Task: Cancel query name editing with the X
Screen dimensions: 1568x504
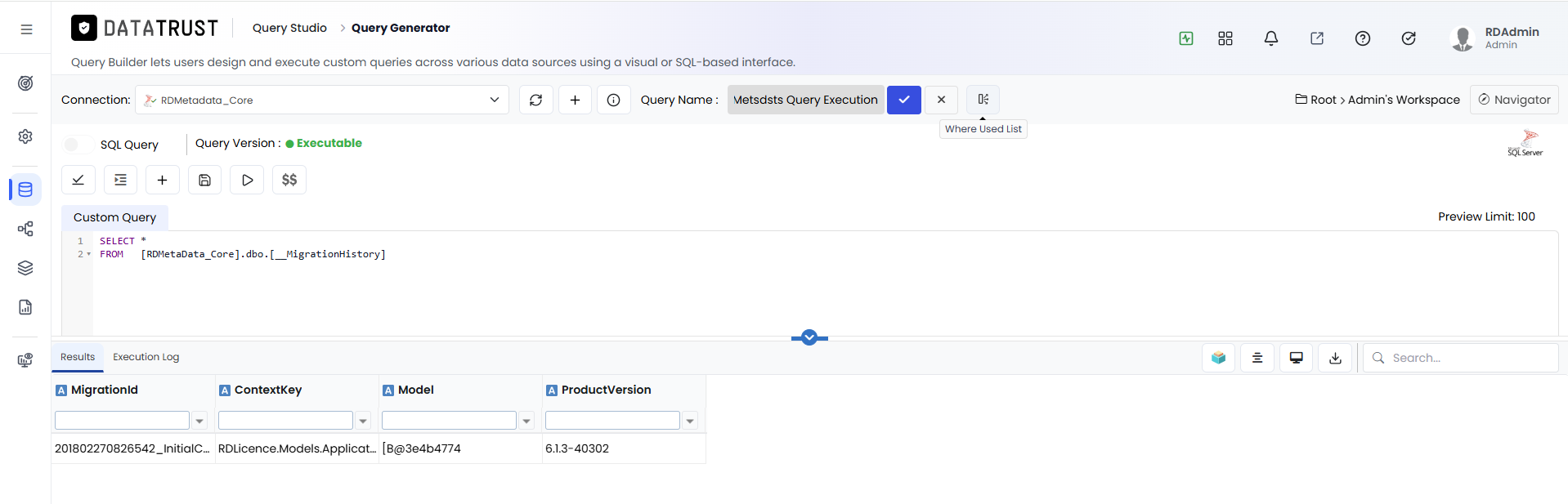Action: coord(942,100)
